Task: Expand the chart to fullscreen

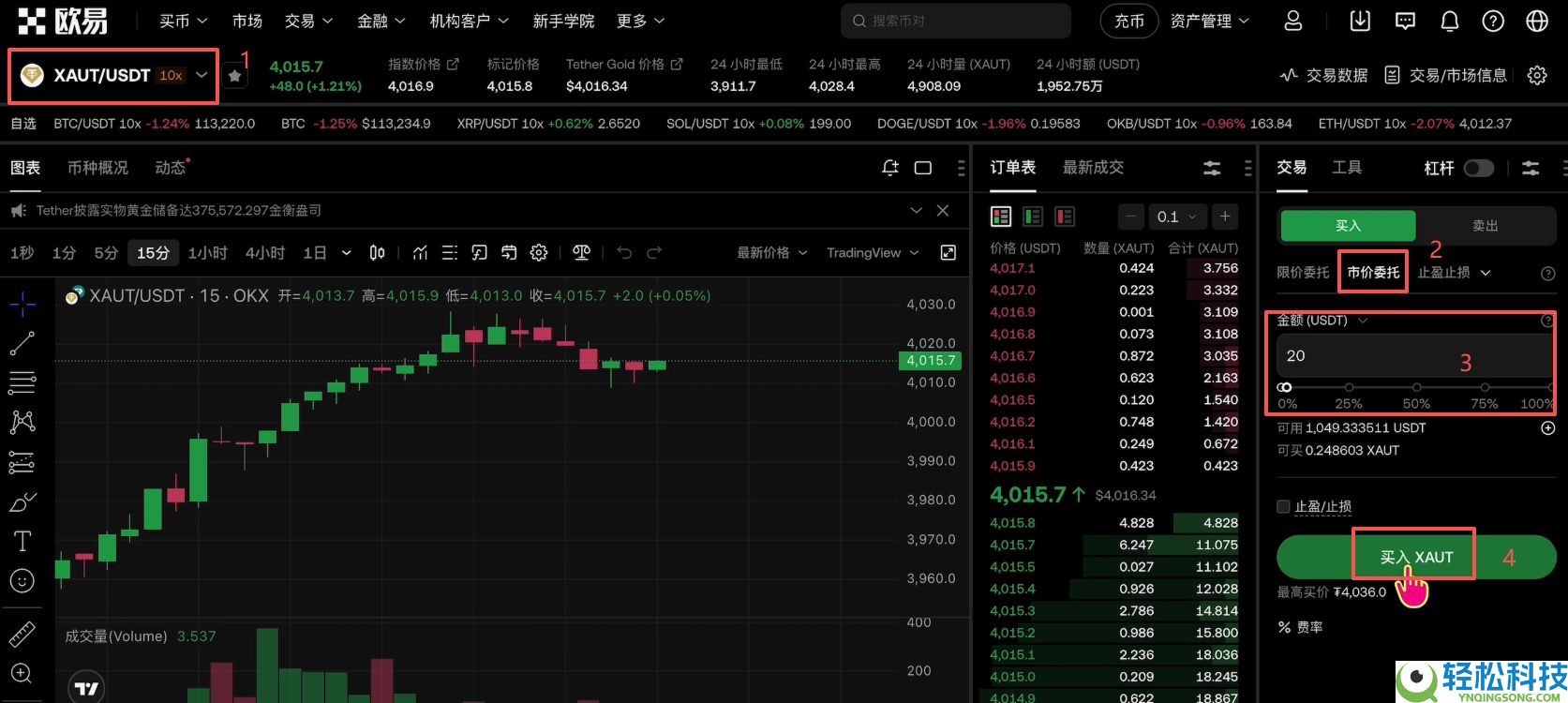Action: 948,252
